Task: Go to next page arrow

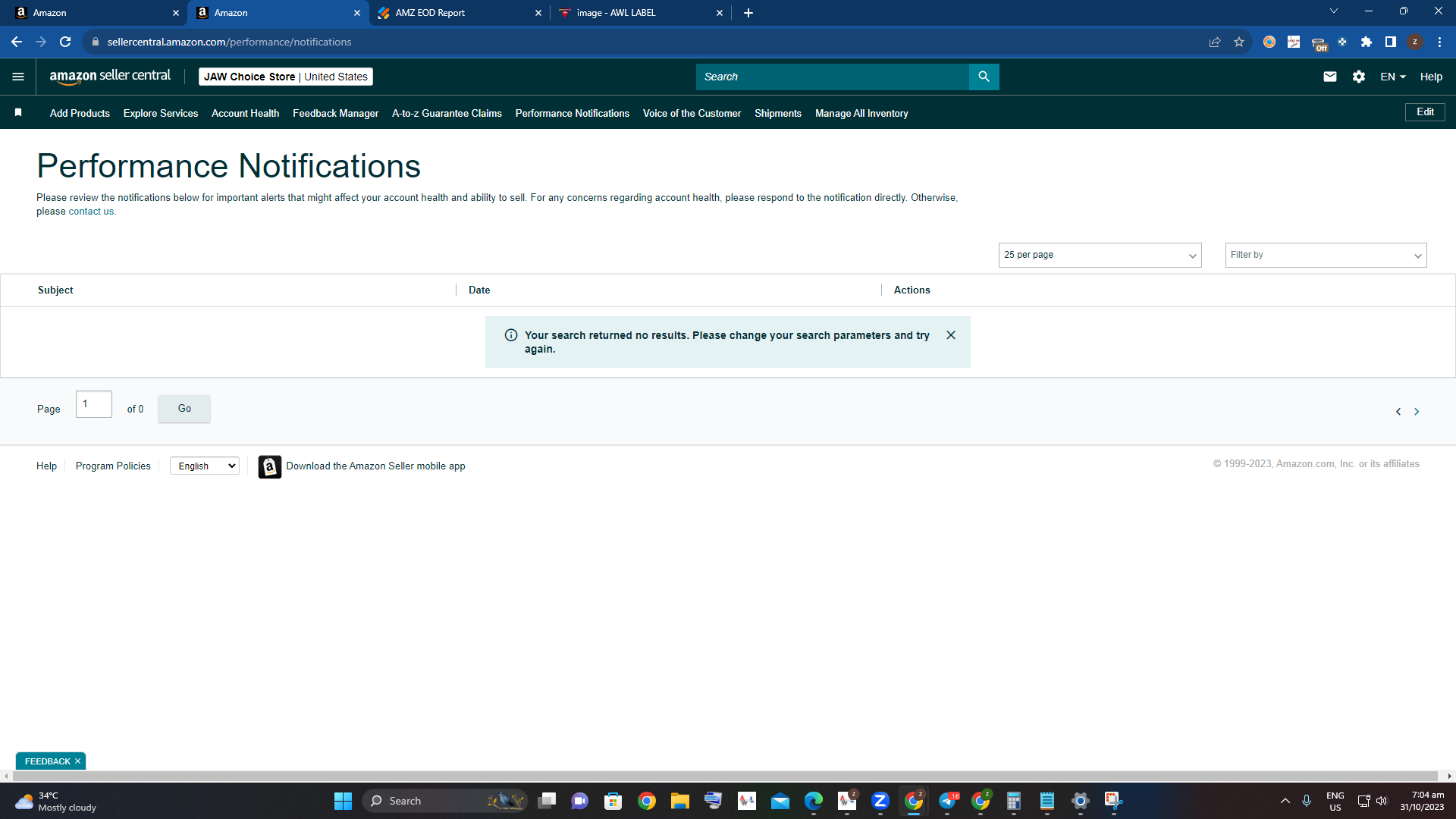Action: coord(1417,412)
